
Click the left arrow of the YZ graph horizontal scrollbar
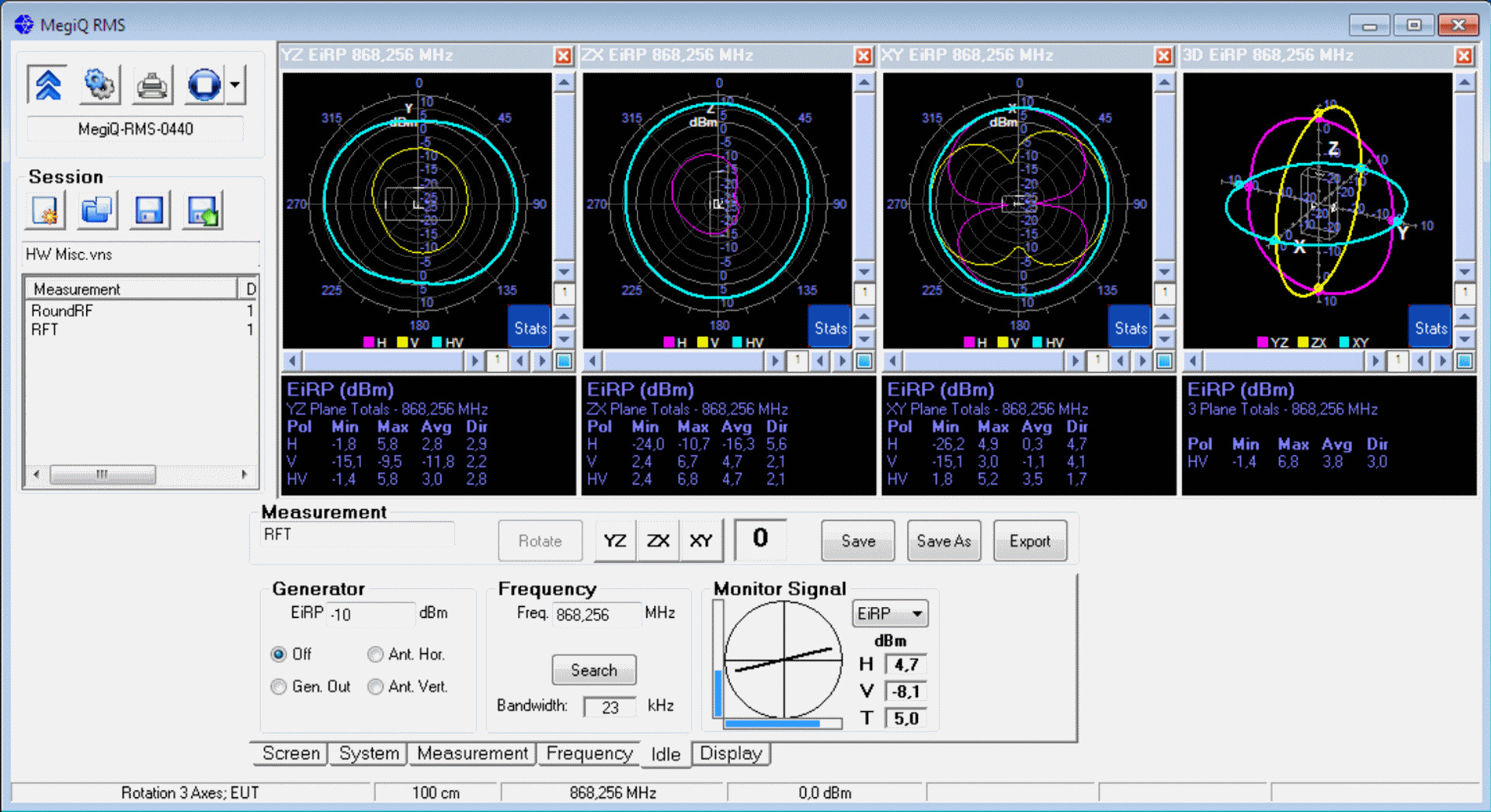click(x=293, y=361)
